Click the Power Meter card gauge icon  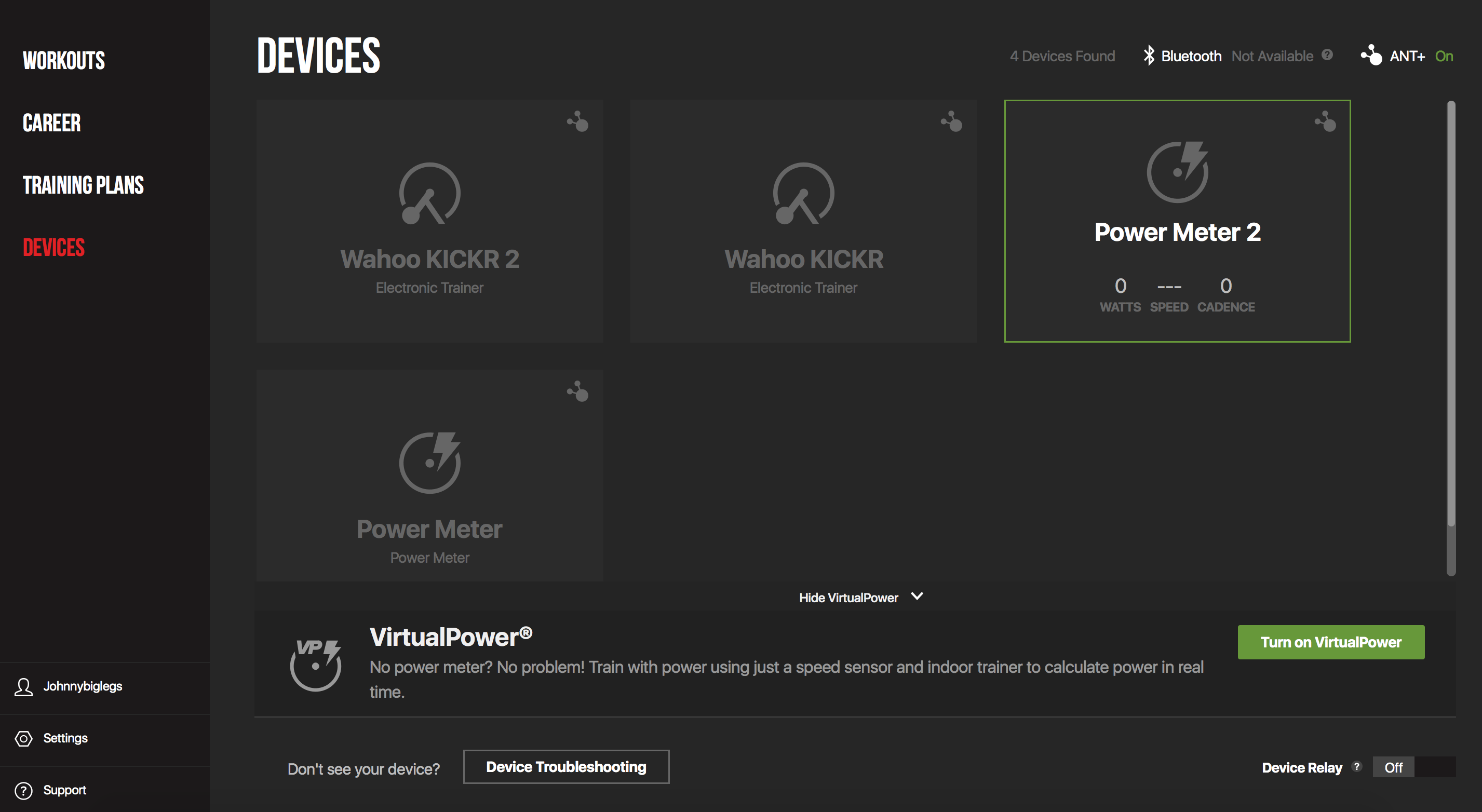[x=430, y=463]
